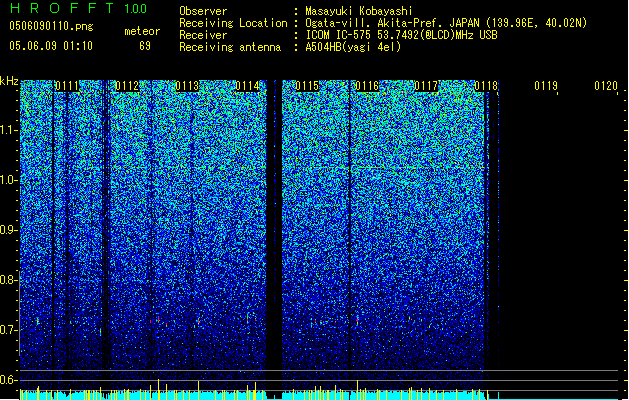Click the observer name Masayuki Kobayashi
The image size is (629, 400).
[359, 11]
